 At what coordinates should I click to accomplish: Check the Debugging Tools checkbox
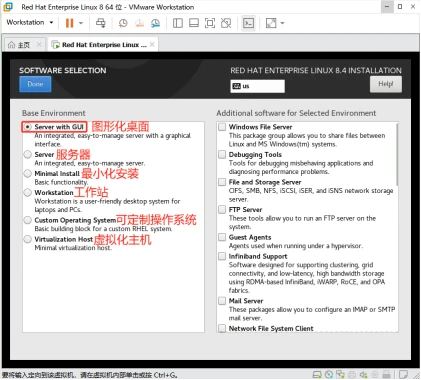222,155
